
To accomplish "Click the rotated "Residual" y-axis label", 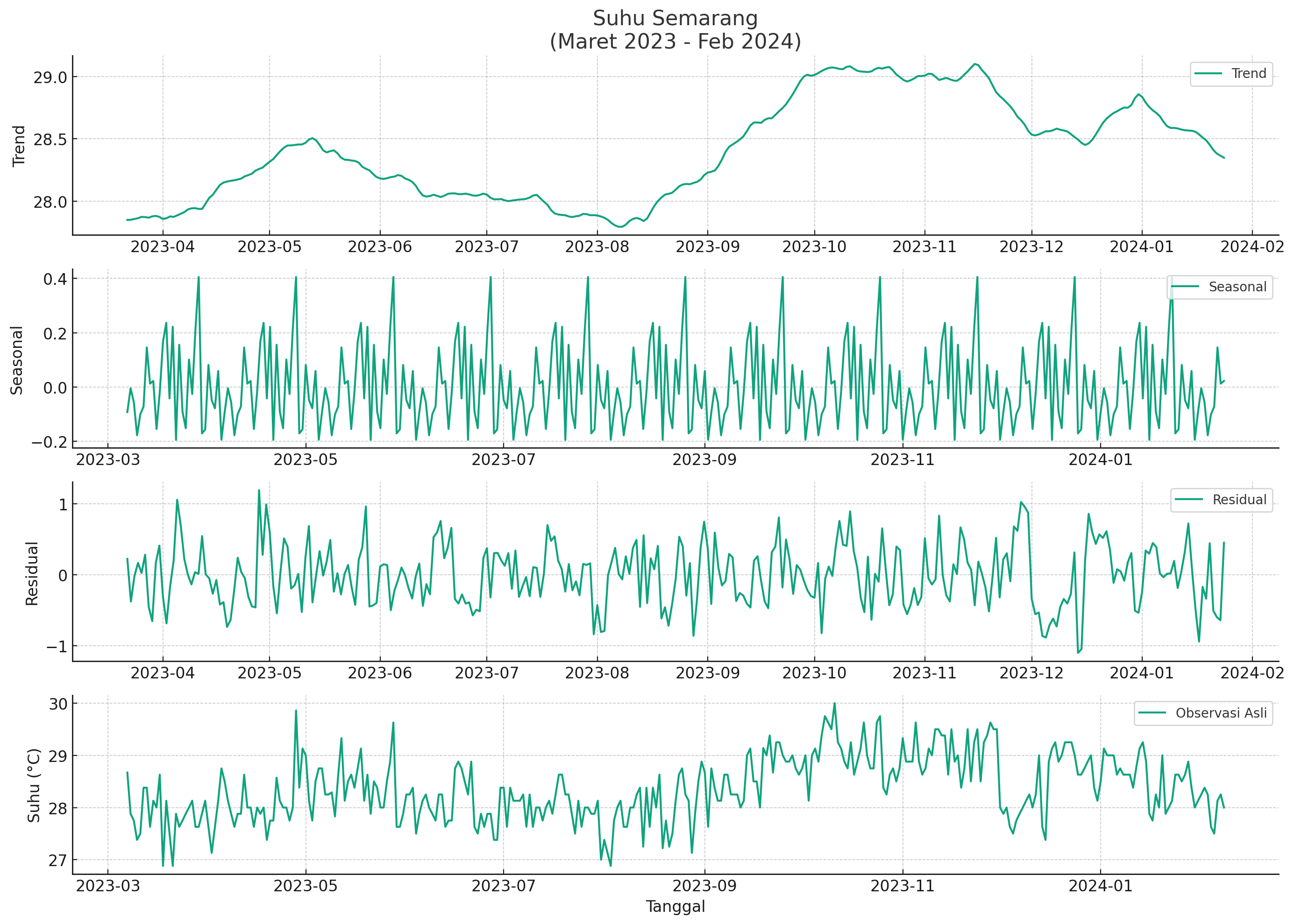I will point(32,573).
